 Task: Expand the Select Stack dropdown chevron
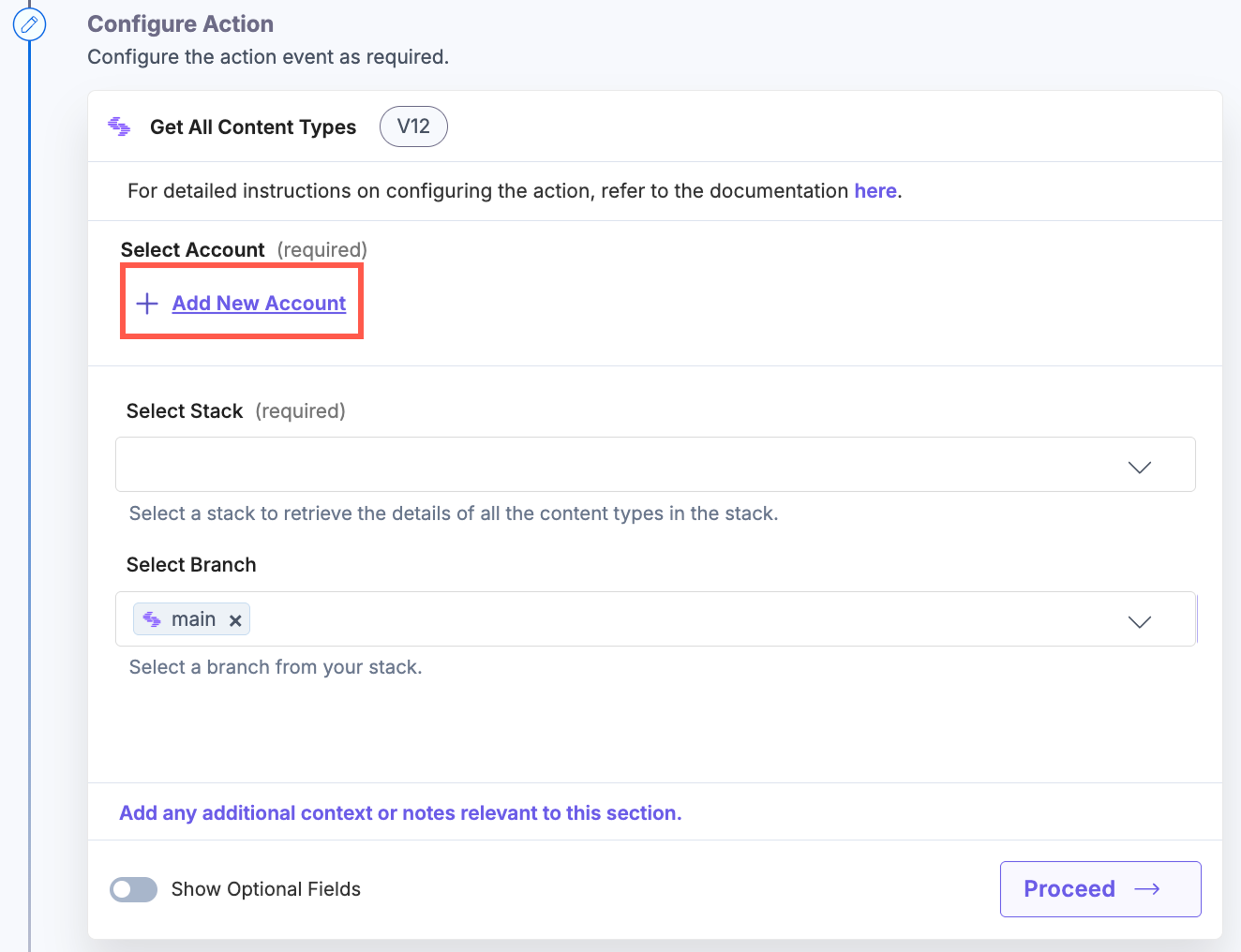pos(1140,467)
